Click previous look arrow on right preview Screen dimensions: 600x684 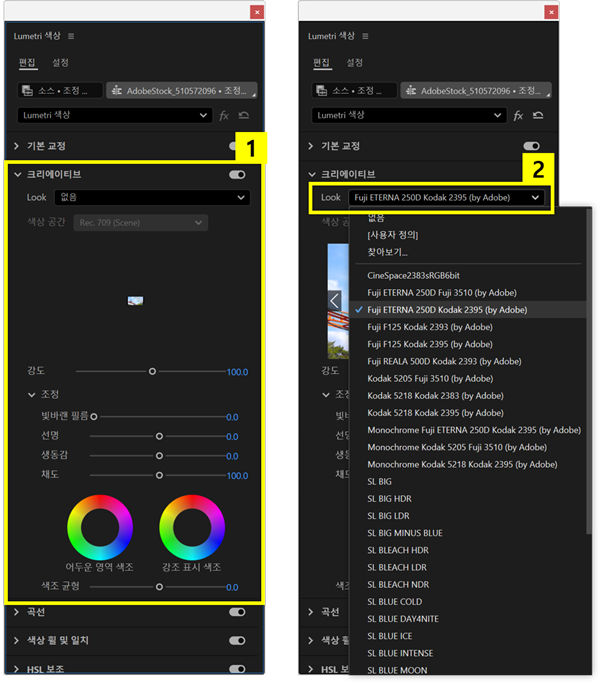click(x=334, y=301)
